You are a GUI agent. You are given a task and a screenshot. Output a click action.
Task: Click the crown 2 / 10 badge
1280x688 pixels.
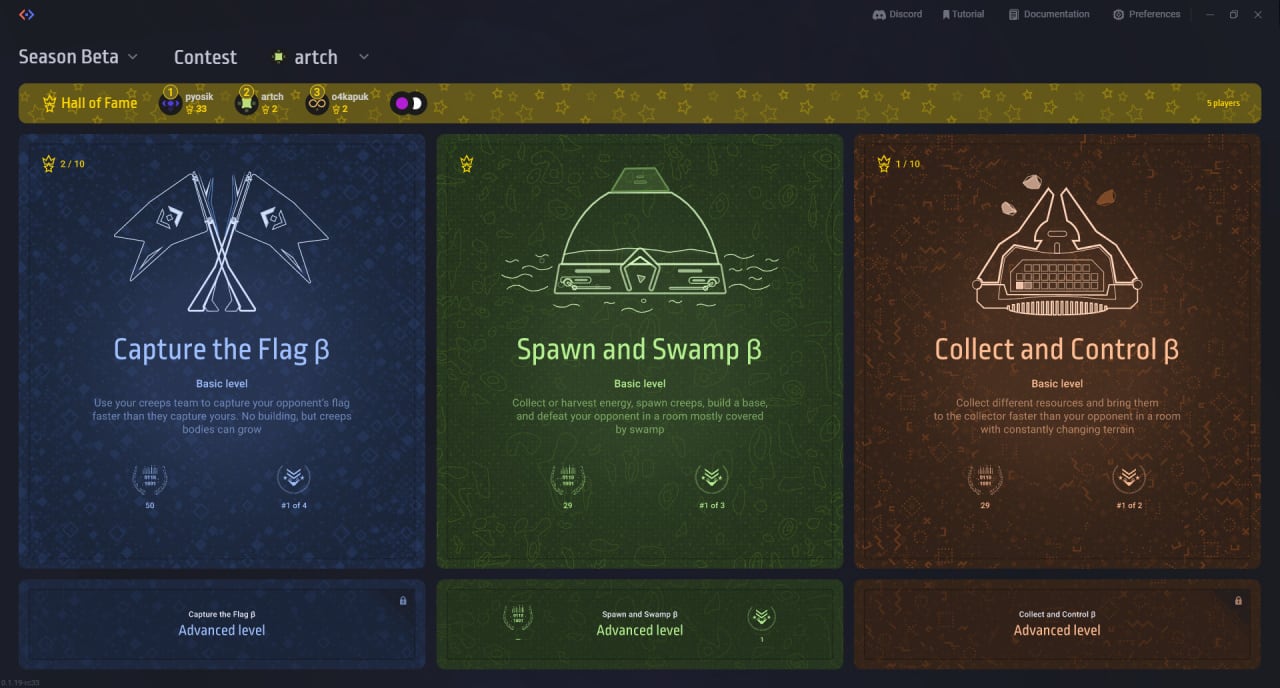coord(63,163)
